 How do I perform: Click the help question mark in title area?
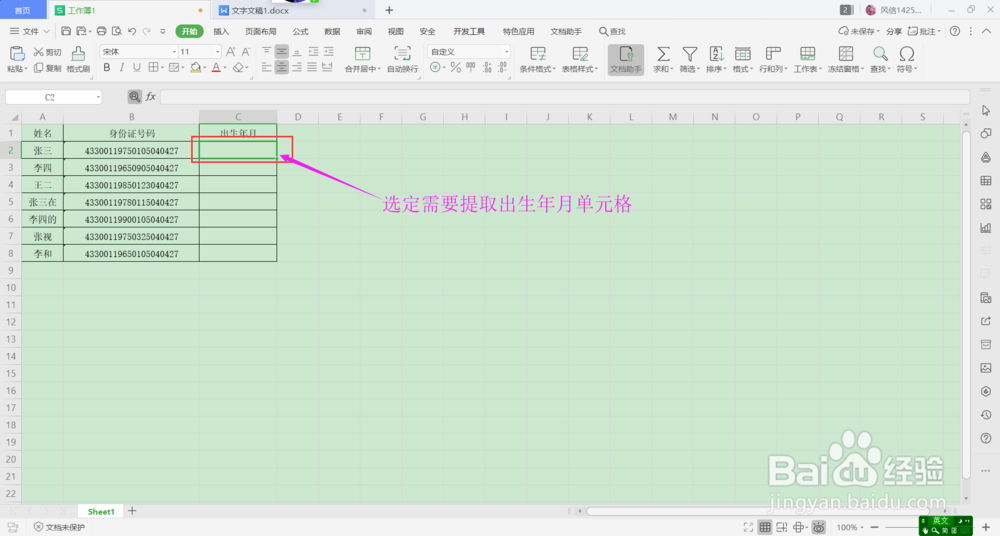coord(955,31)
